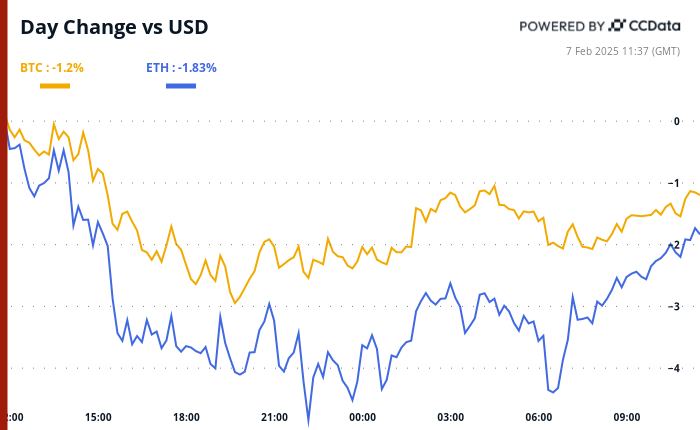Select the 21:00 x-axis time label
This screenshot has width=700, height=430.
tap(275, 417)
